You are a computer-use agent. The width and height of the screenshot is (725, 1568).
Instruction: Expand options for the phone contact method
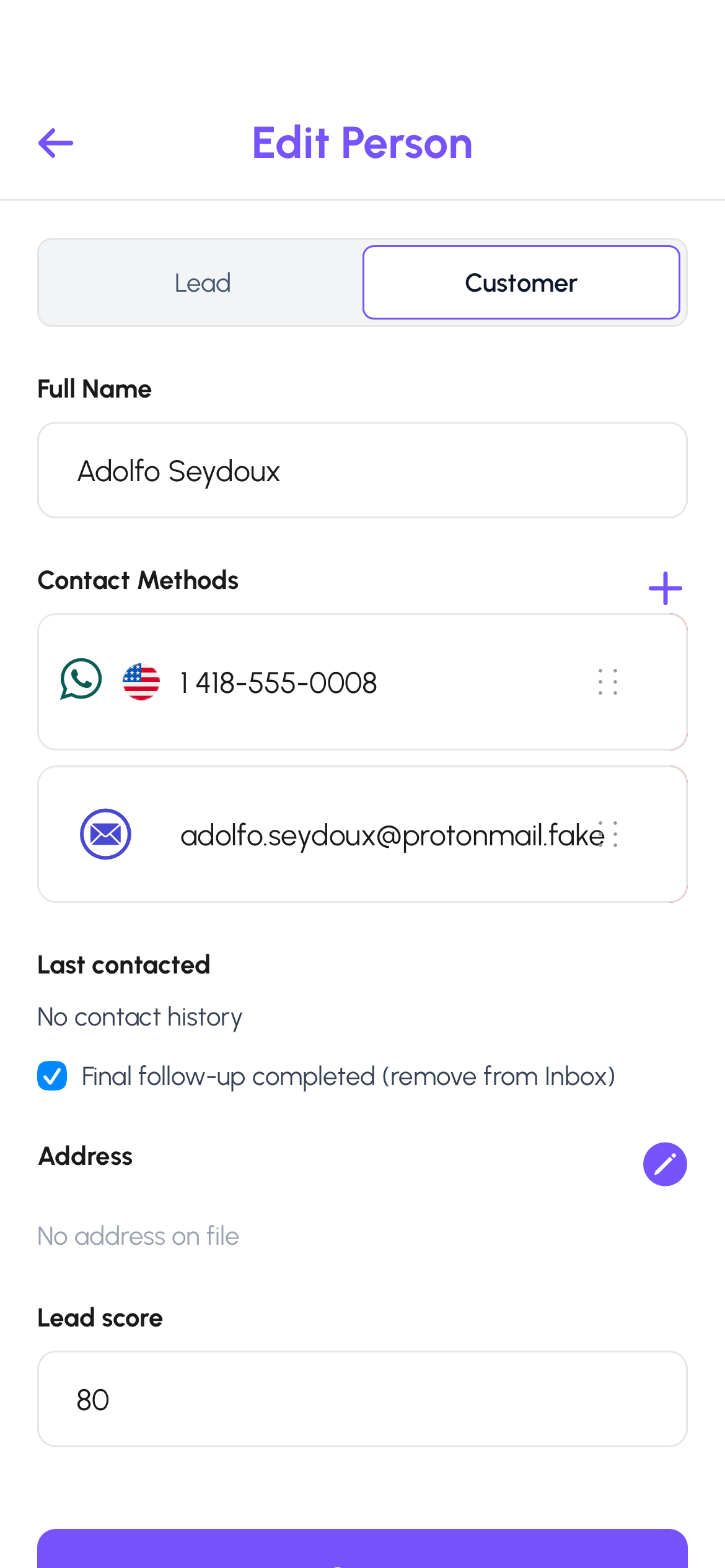(607, 681)
